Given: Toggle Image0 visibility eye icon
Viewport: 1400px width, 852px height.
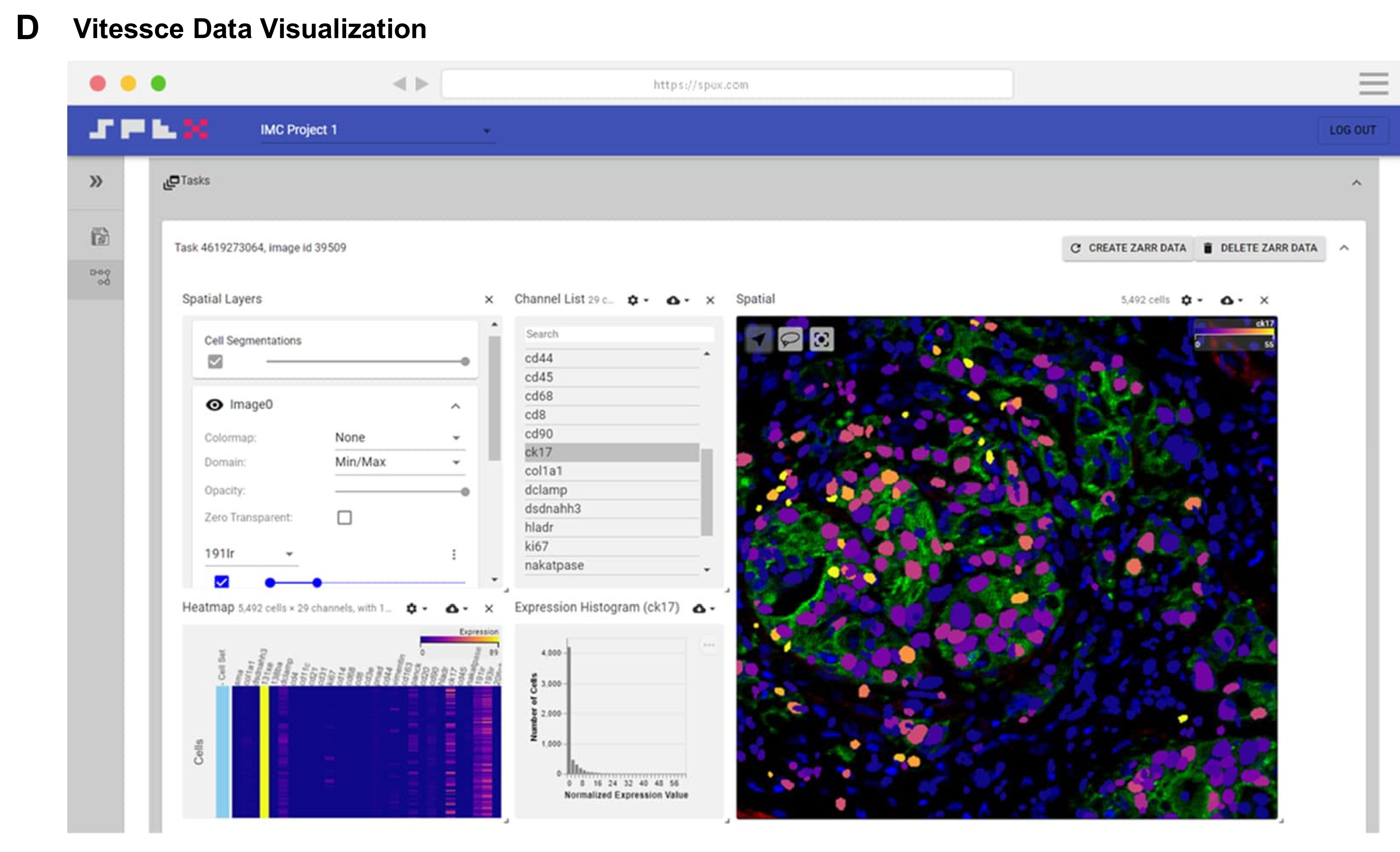Looking at the screenshot, I should point(214,404).
